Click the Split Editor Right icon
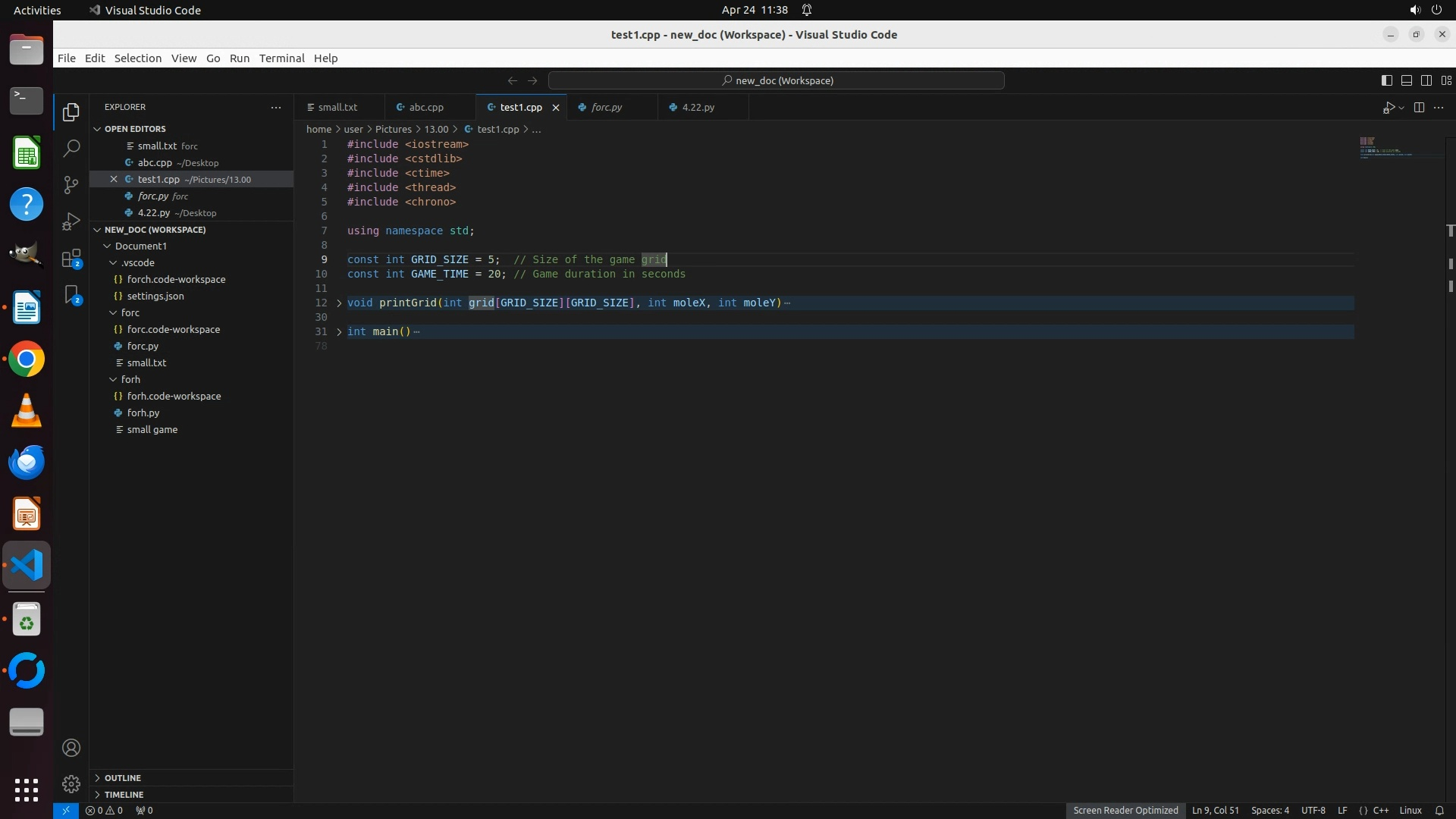 [x=1419, y=108]
